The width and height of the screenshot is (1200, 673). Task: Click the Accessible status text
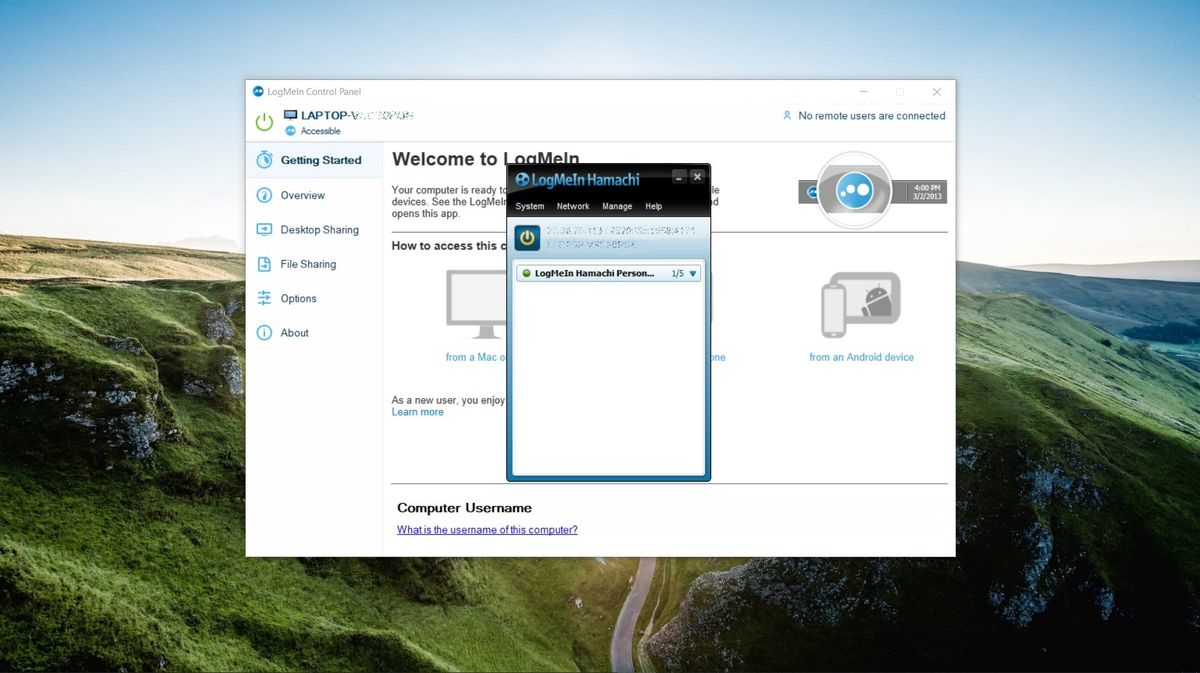tap(321, 131)
